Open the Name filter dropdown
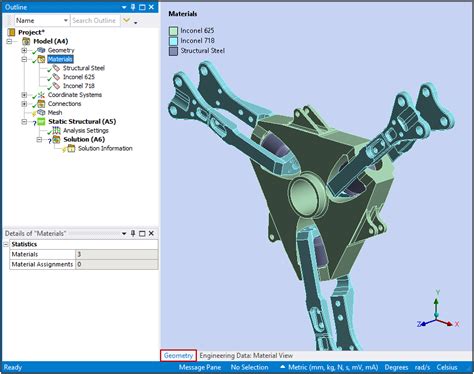 pyautogui.click(x=65, y=21)
